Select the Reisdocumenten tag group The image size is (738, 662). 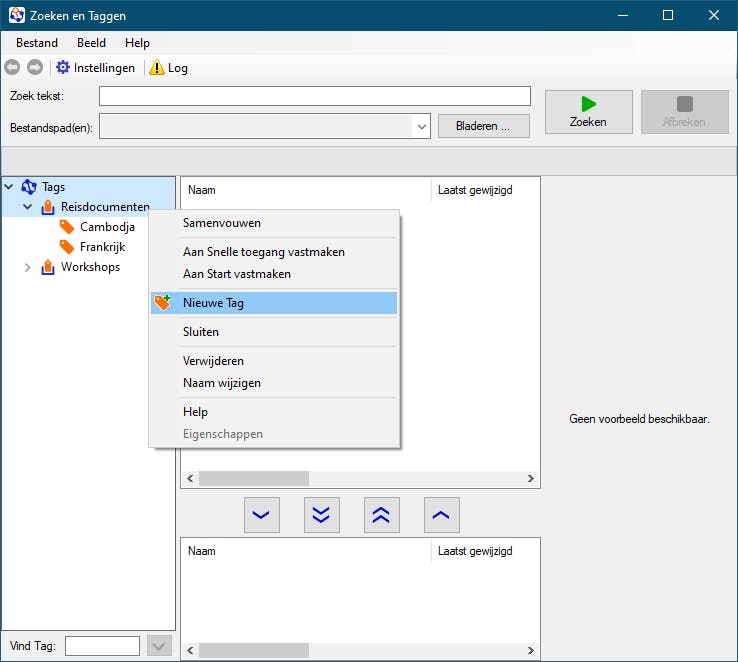[x=105, y=207]
